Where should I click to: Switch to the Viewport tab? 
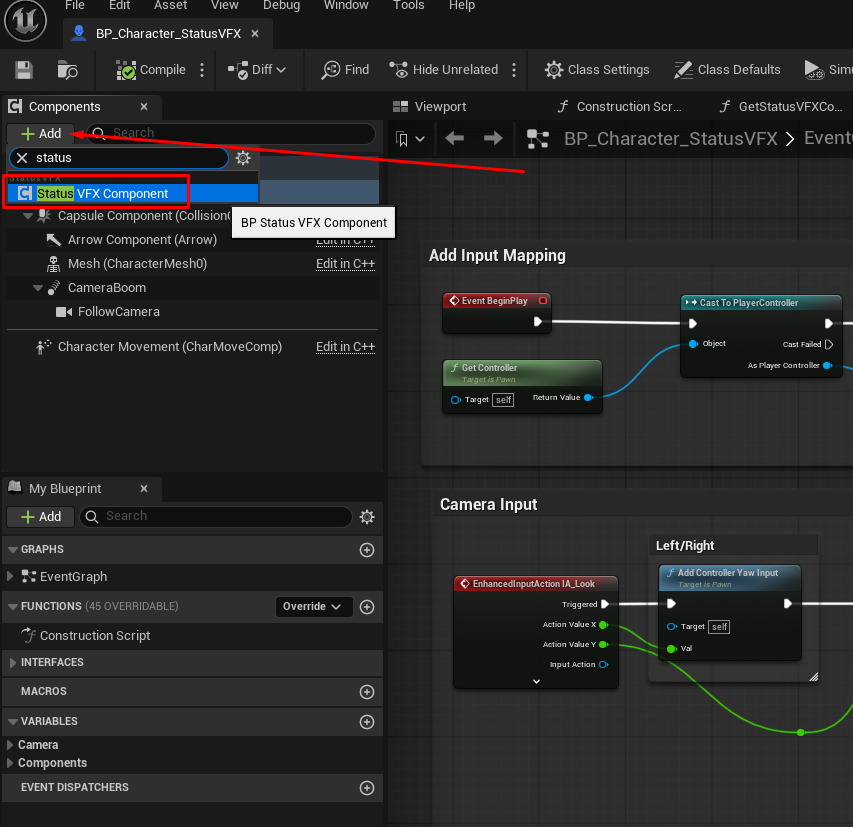430,107
